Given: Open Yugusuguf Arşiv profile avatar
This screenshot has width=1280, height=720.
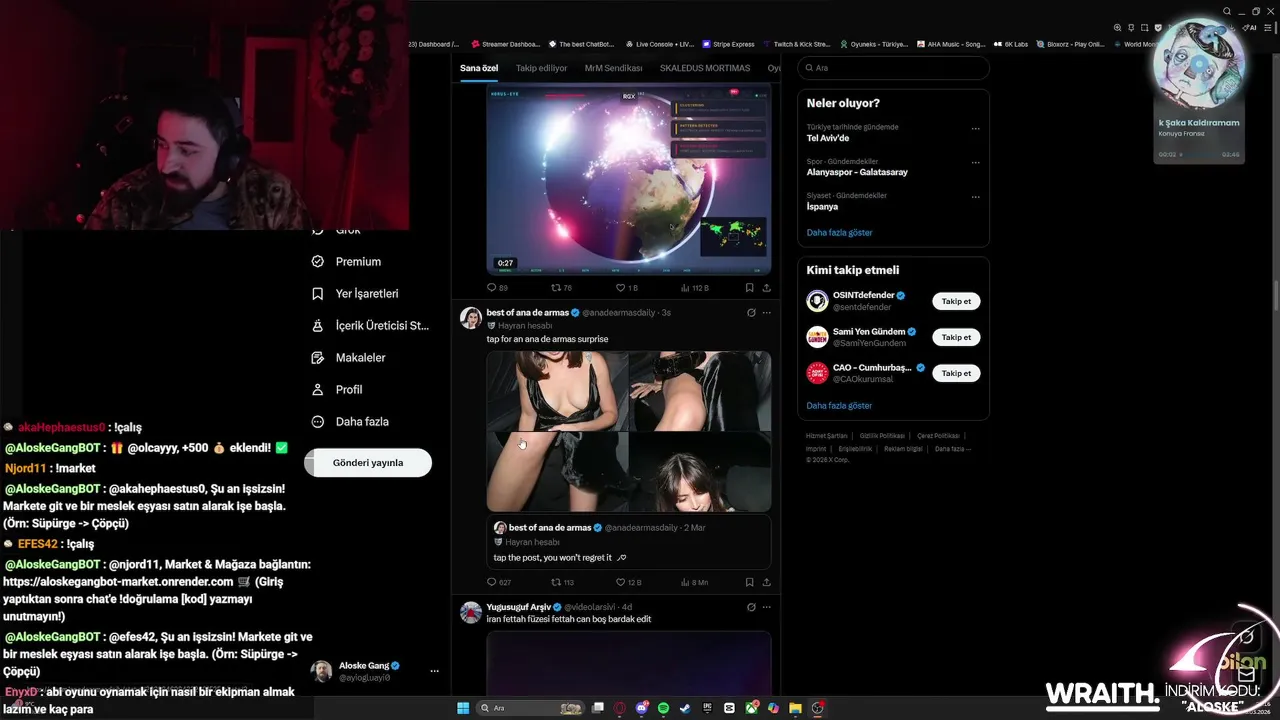Looking at the screenshot, I should [x=471, y=612].
